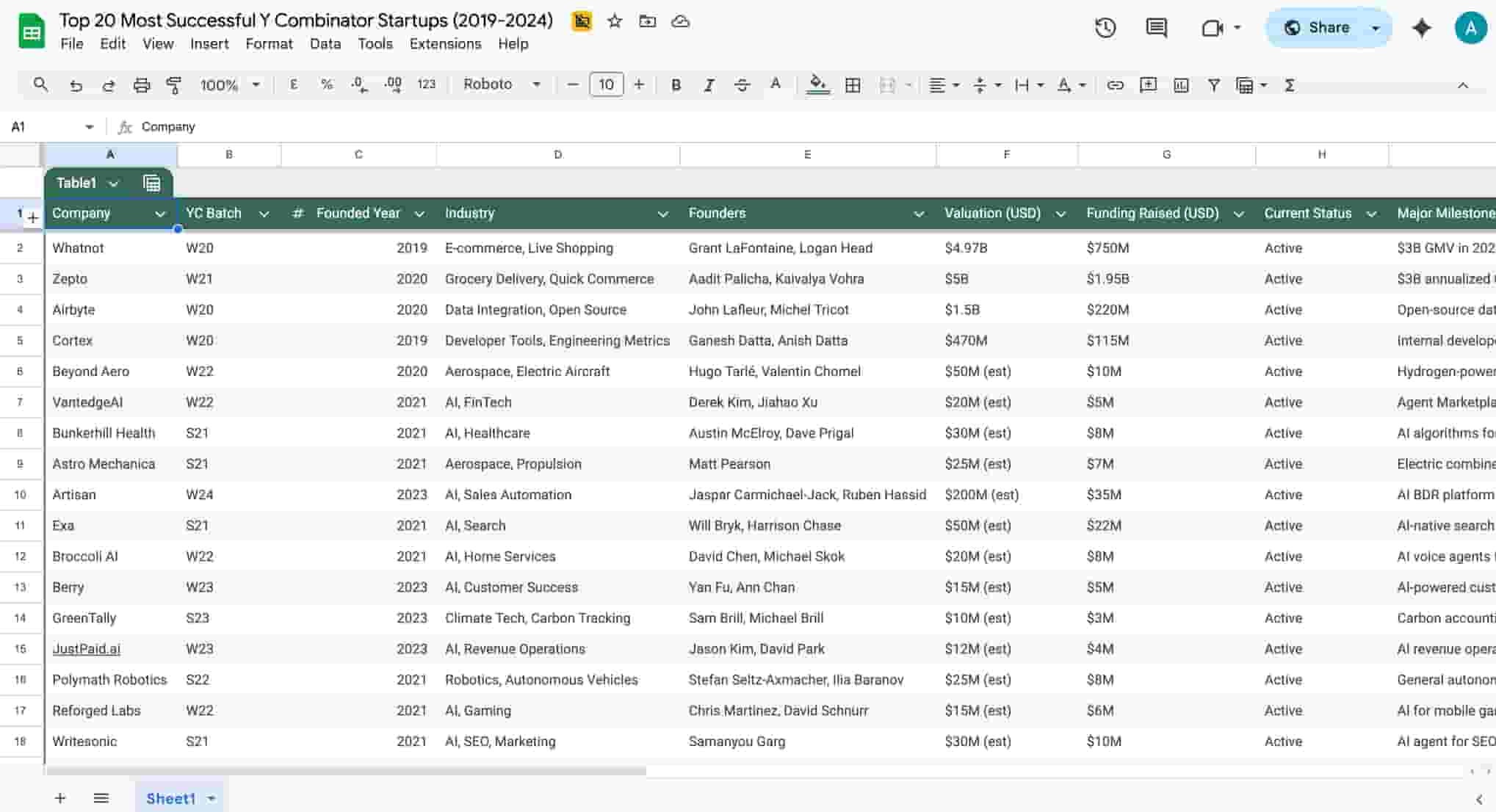Image resolution: width=1496 pixels, height=812 pixels.
Task: Open the zoom level dropdown
Action: [230, 85]
